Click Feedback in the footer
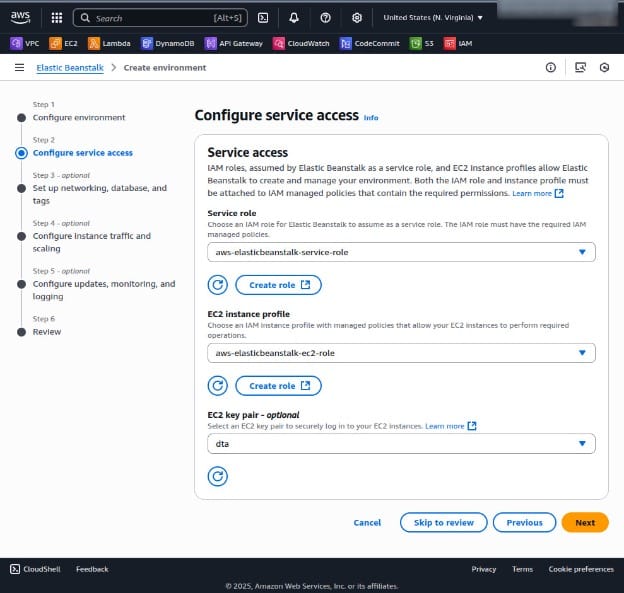The image size is (624, 593). 92,569
